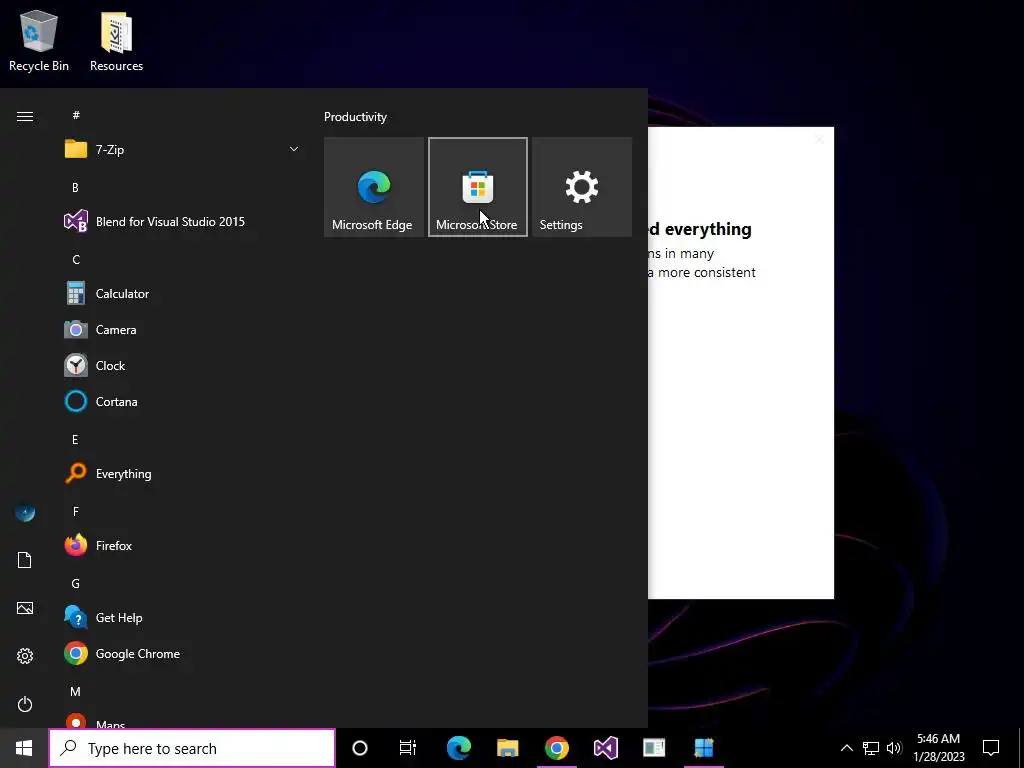Open the network status tray icon
This screenshot has width=1024, height=768.
coord(871,748)
